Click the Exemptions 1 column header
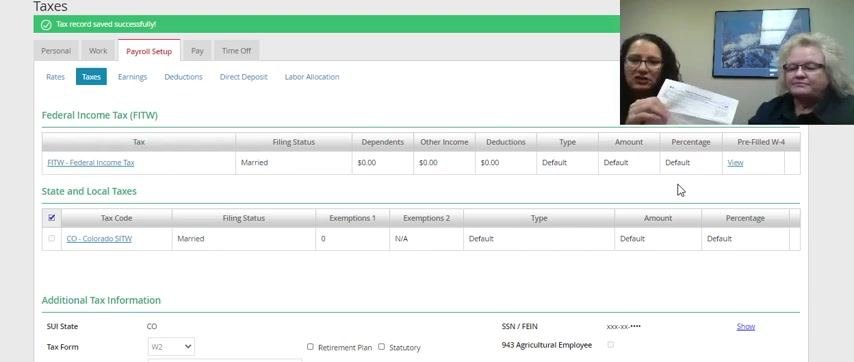854x362 pixels. click(x=352, y=218)
